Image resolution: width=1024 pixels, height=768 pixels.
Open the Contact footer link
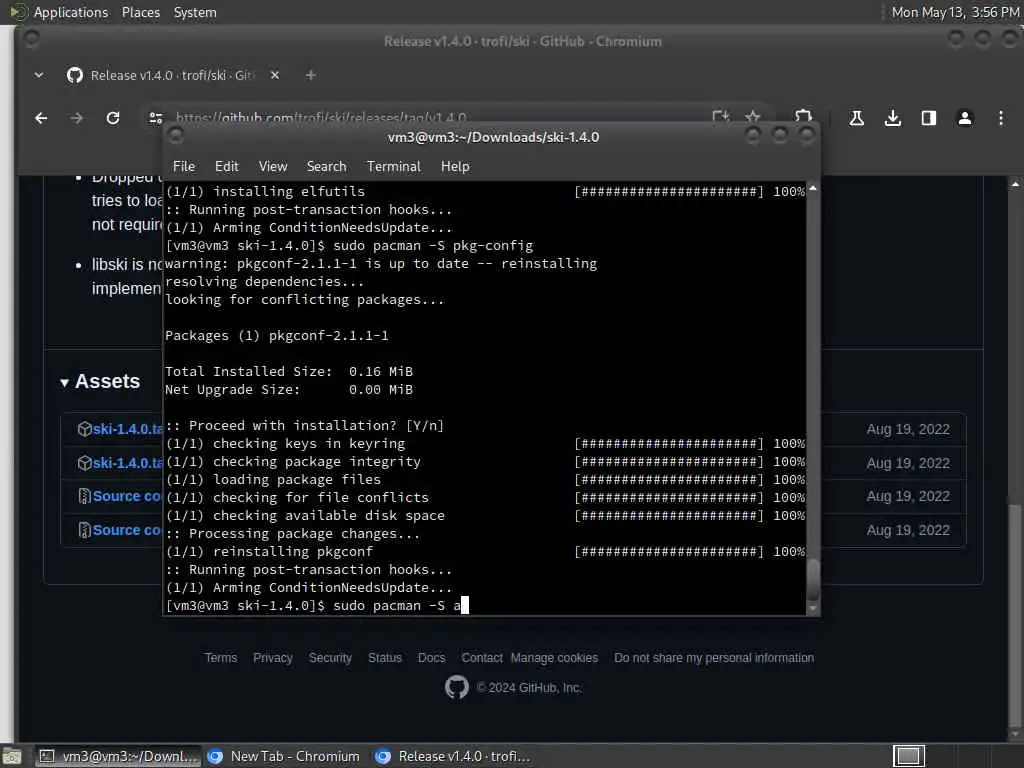482,658
